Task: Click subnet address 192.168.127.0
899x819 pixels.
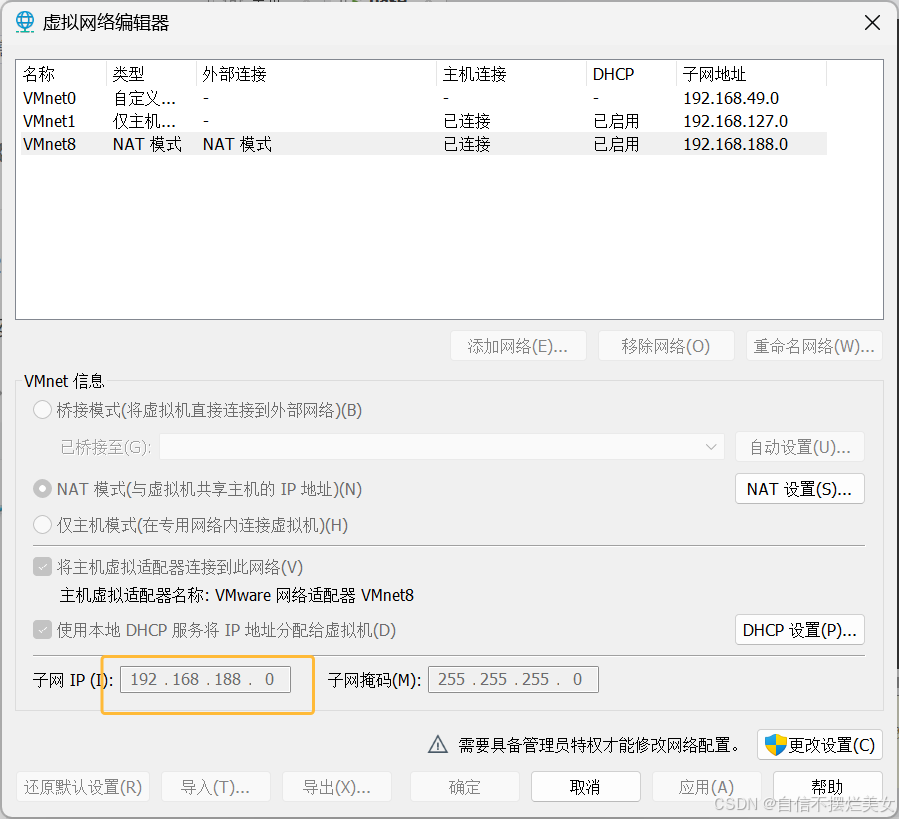Action: click(x=736, y=121)
